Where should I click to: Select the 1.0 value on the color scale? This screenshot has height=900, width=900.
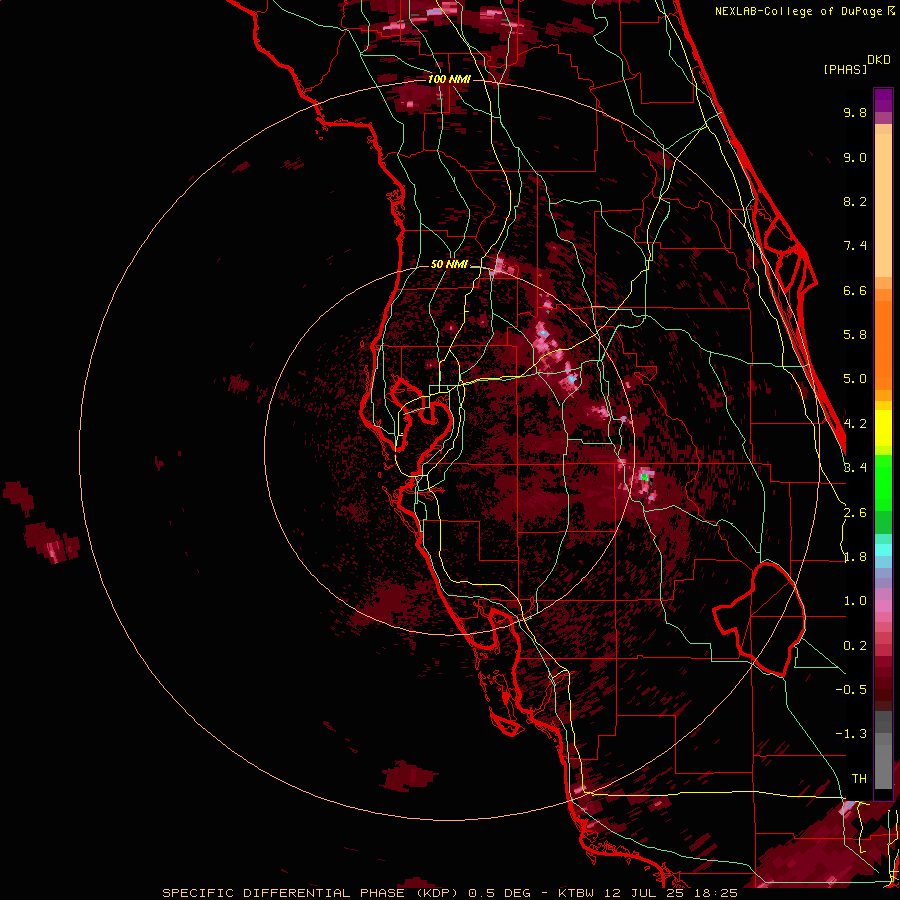855,601
